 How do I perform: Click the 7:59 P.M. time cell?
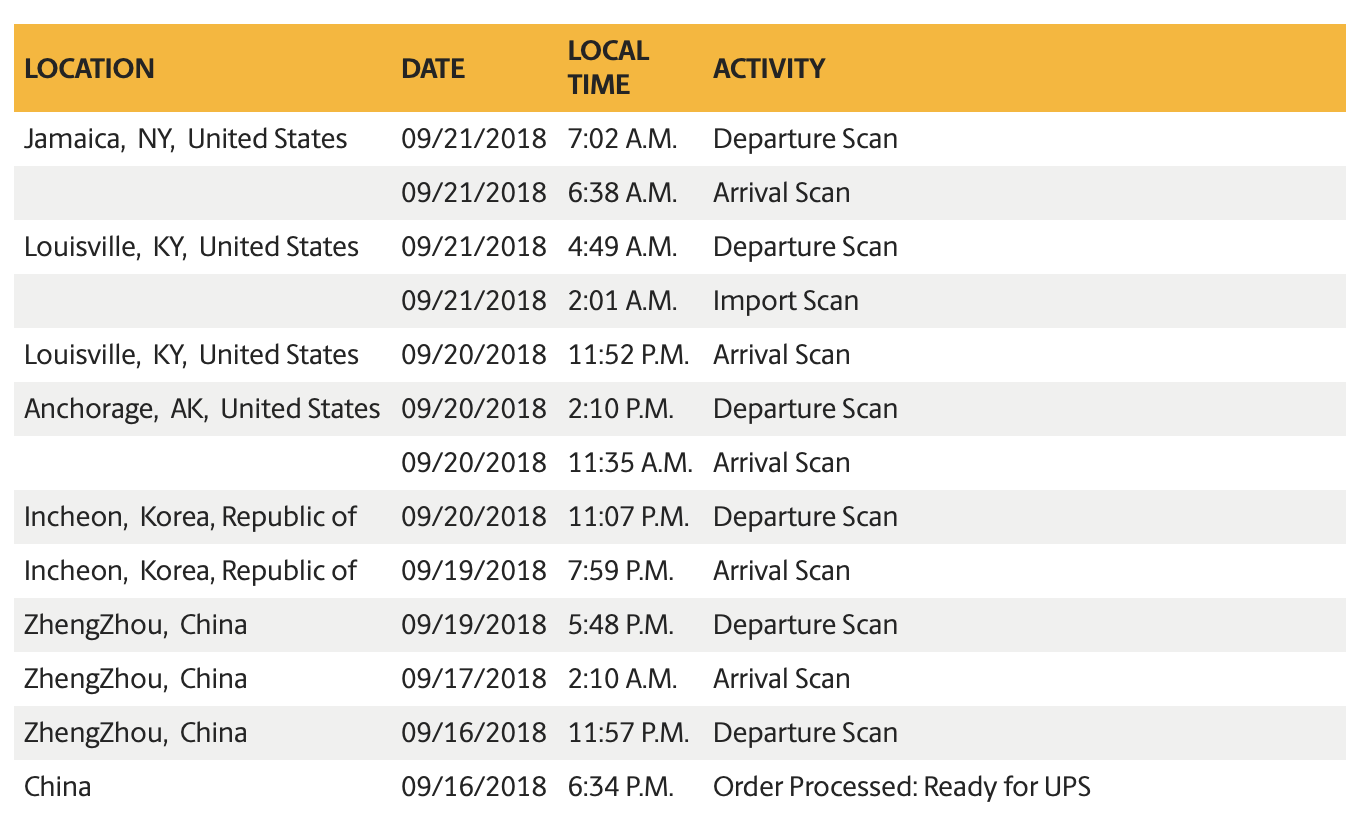620,570
